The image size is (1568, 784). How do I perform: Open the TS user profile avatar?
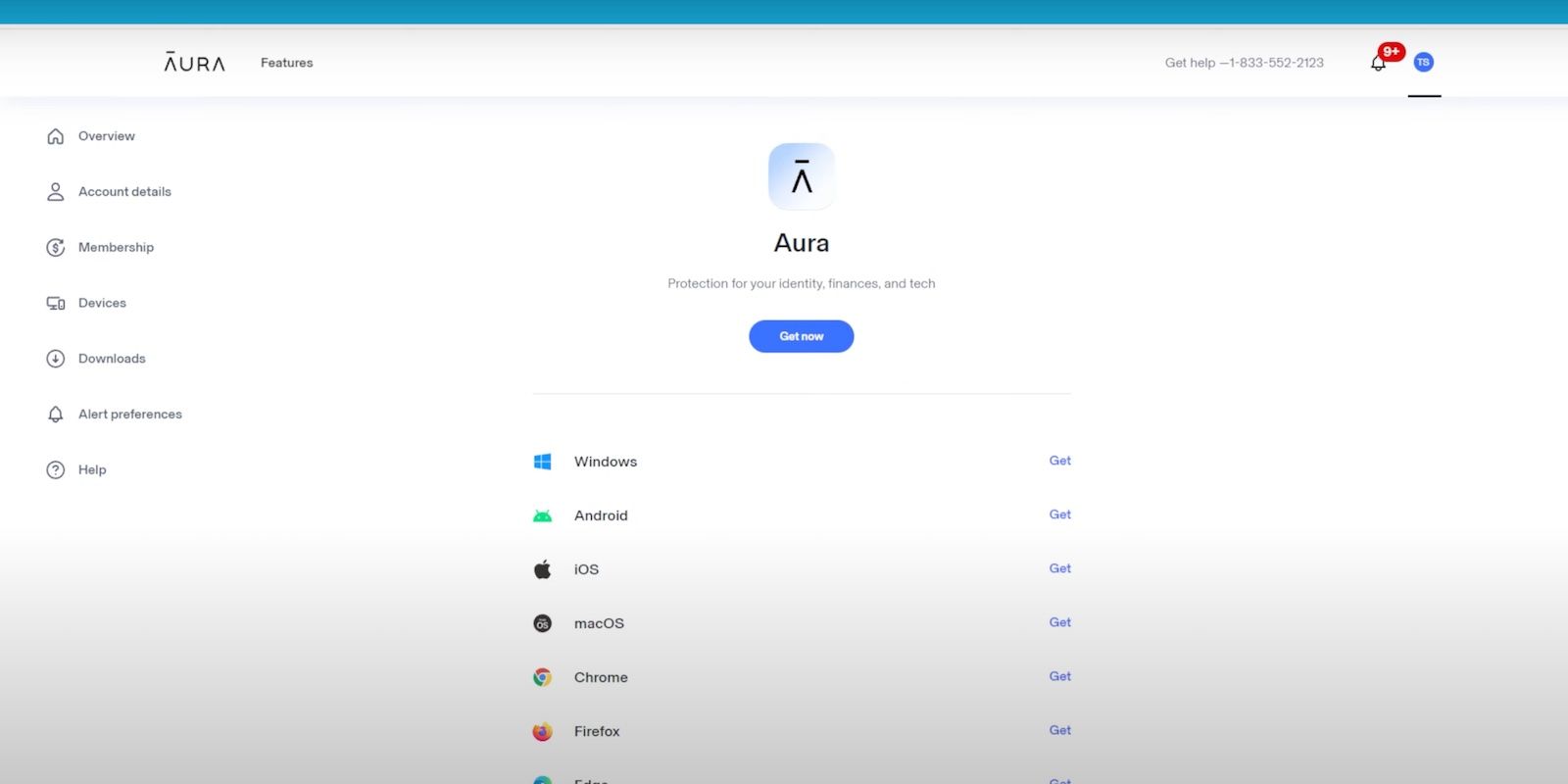[x=1424, y=62]
